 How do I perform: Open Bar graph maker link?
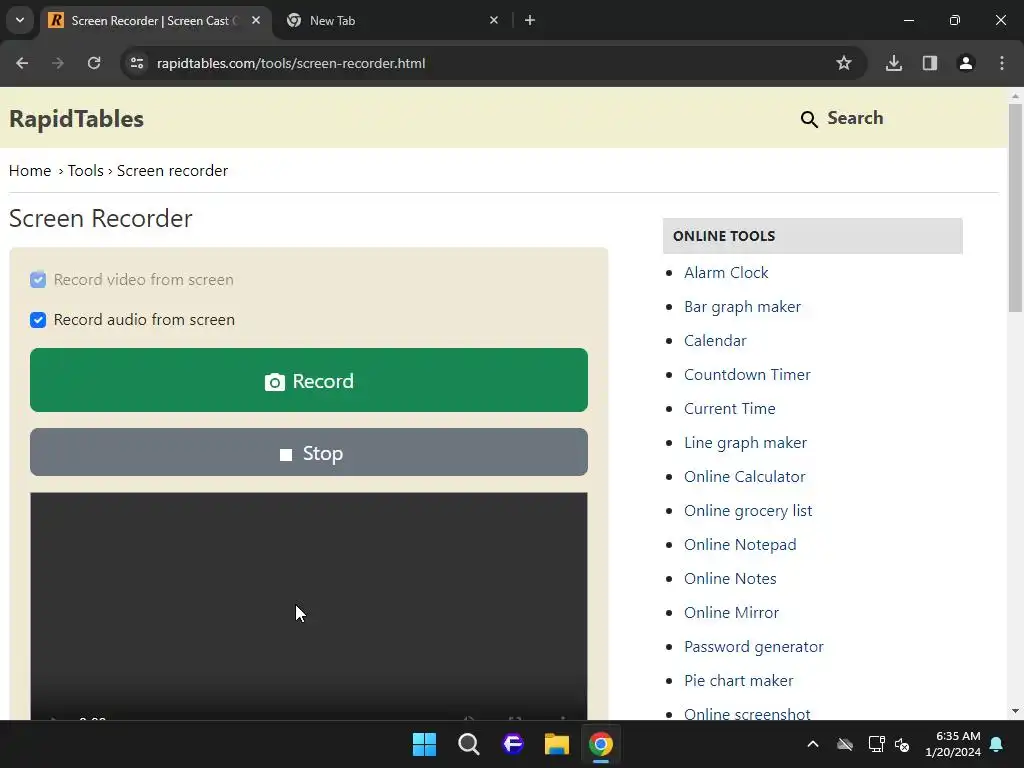tap(742, 306)
